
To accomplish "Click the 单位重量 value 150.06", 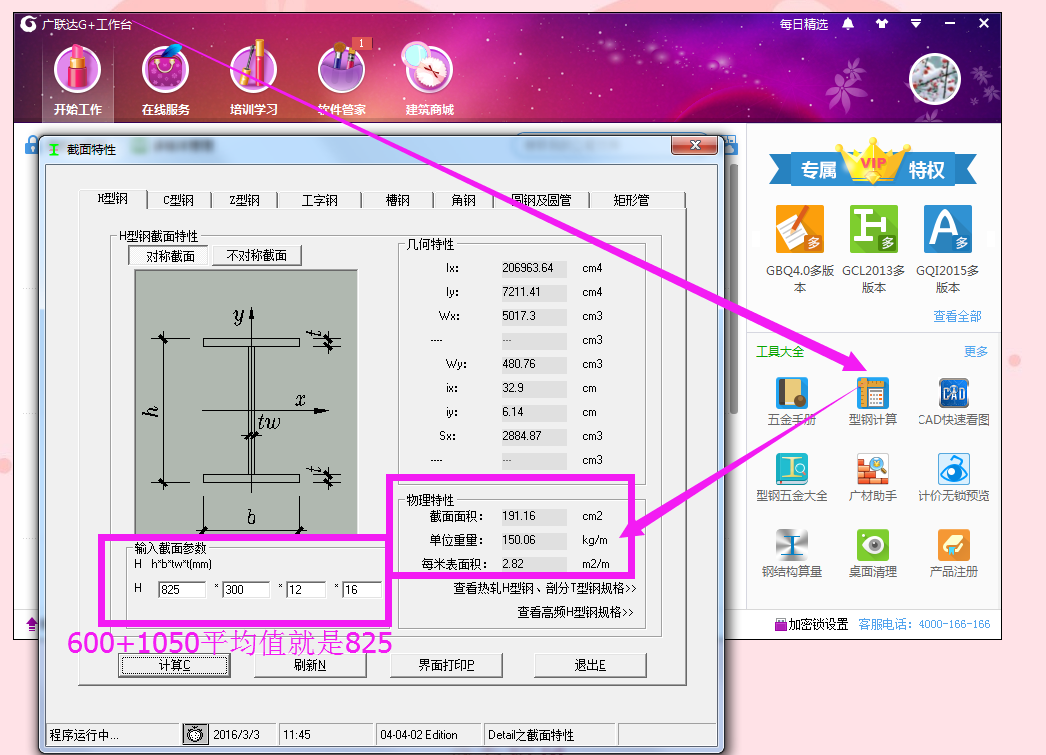I will [534, 540].
